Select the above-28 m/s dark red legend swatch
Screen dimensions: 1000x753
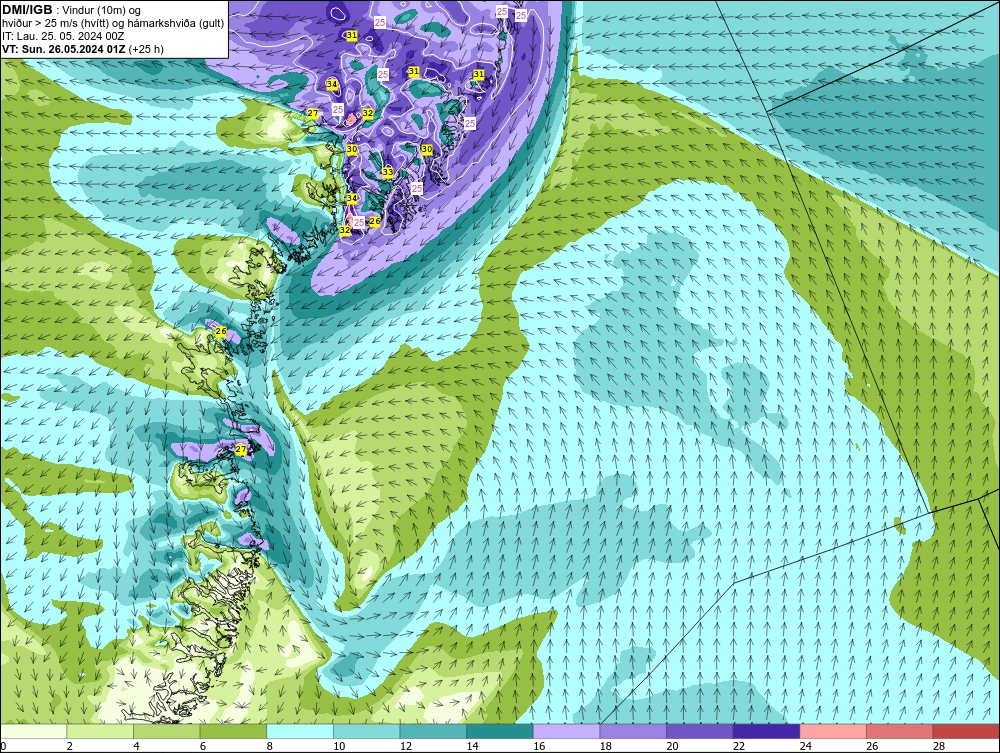pyautogui.click(x=966, y=731)
